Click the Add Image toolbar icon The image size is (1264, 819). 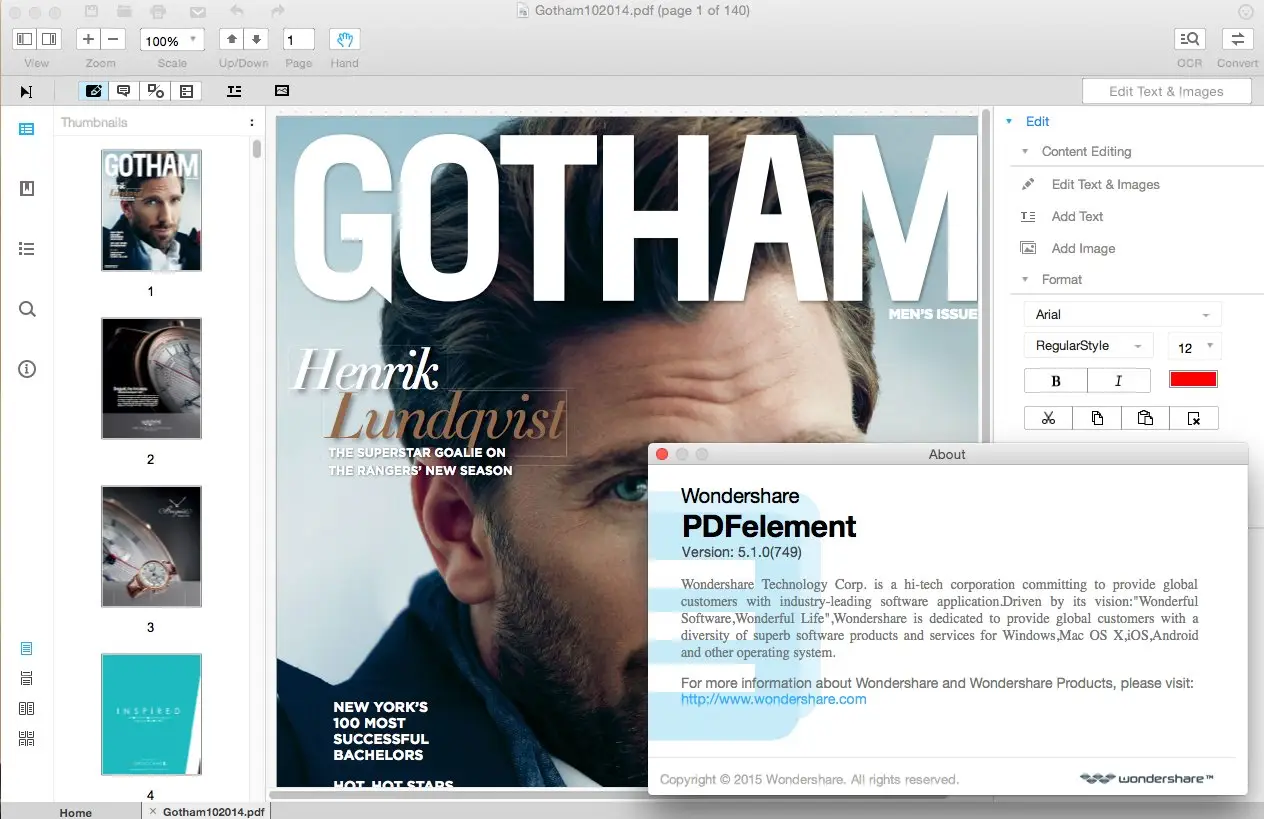coord(282,91)
